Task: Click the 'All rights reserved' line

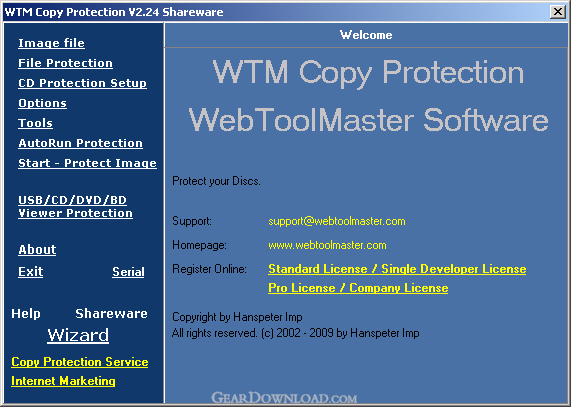Action: coord(296,333)
